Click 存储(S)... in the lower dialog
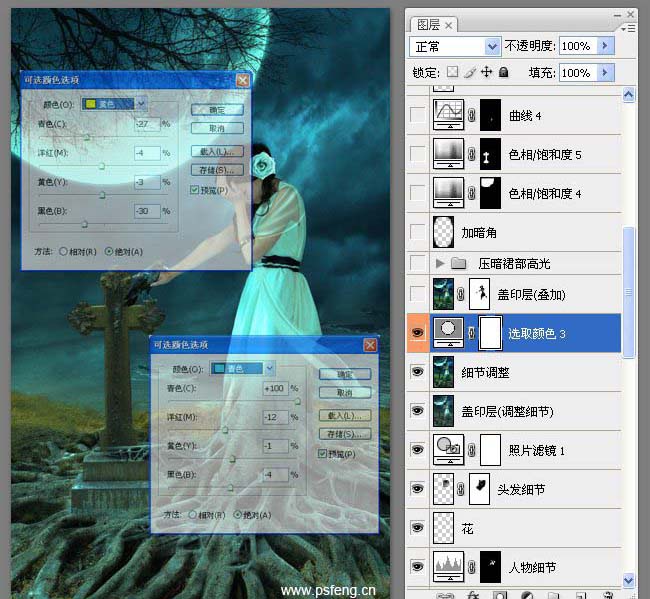 click(x=345, y=434)
